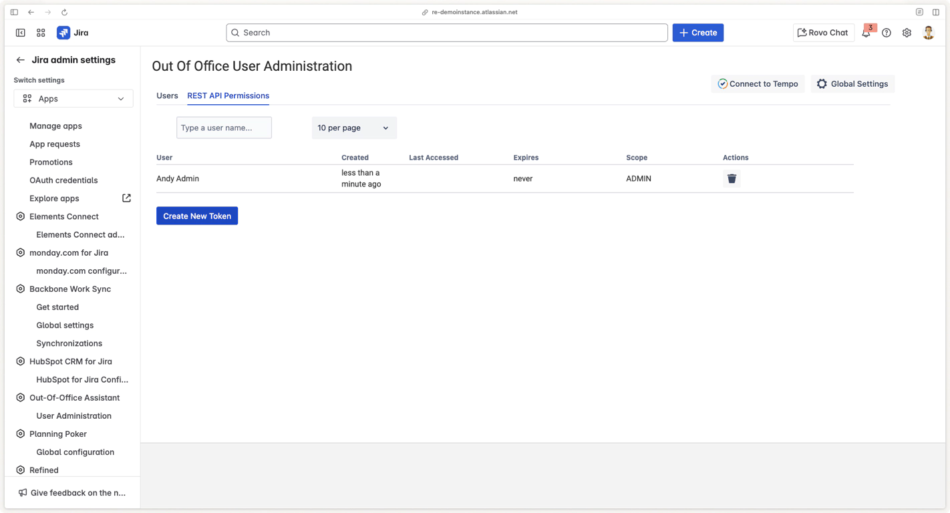950x513 pixels.
Task: Toggle the sidebar collapse icon
Action: [21, 33]
